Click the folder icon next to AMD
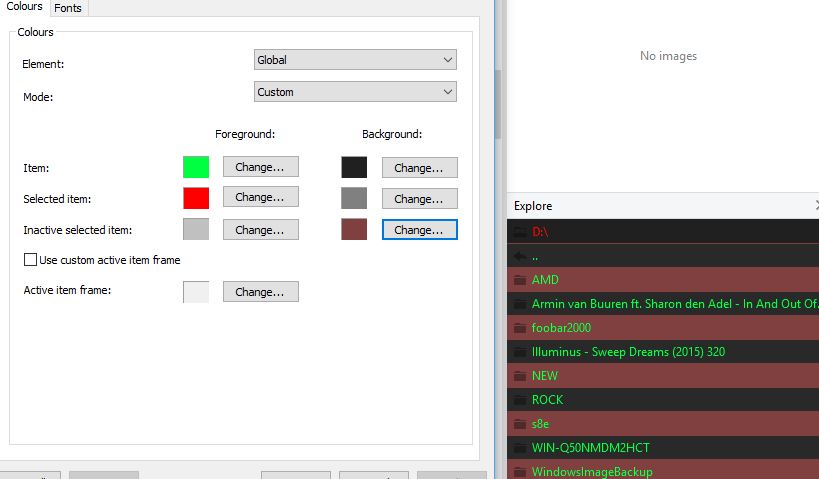The width and height of the screenshot is (819, 479). point(518,280)
